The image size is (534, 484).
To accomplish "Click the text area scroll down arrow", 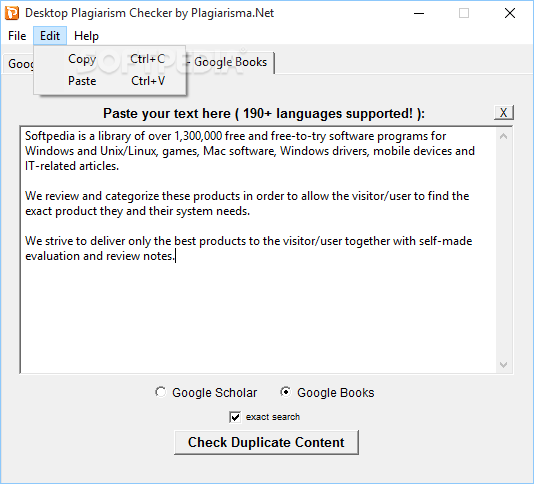I will coord(504,364).
